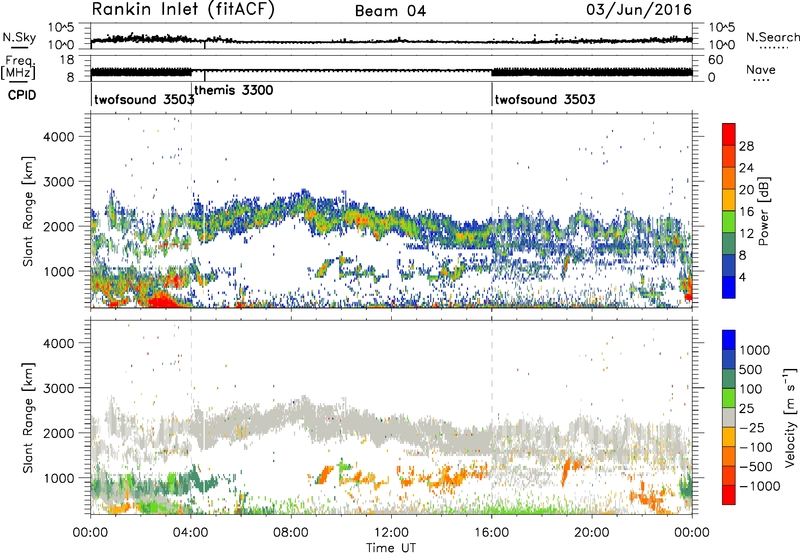Screen dimensions: 800x554
Task: Click the 'Power [dB]' colorbar label
Action: (763, 211)
